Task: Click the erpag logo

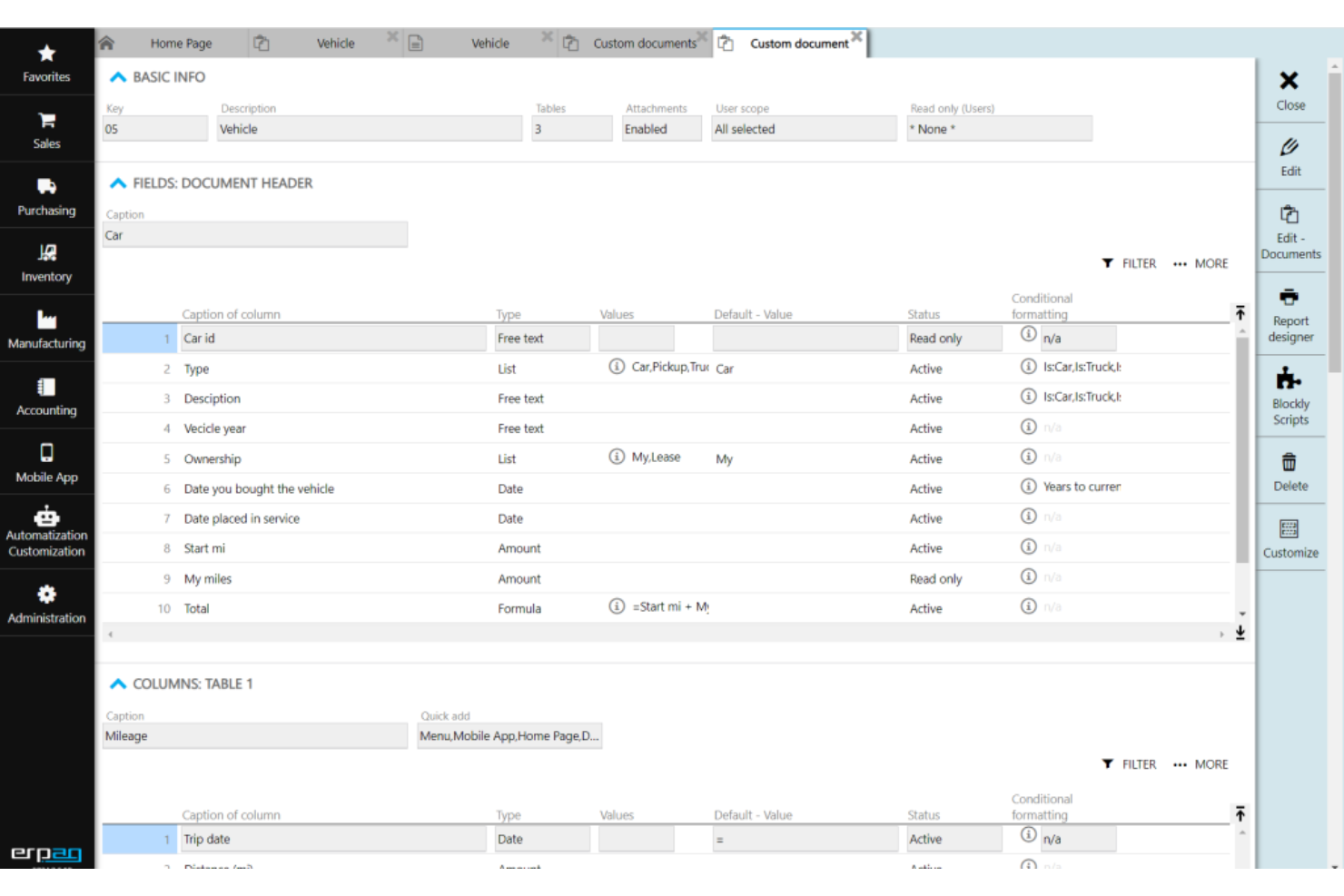Action: click(46, 853)
